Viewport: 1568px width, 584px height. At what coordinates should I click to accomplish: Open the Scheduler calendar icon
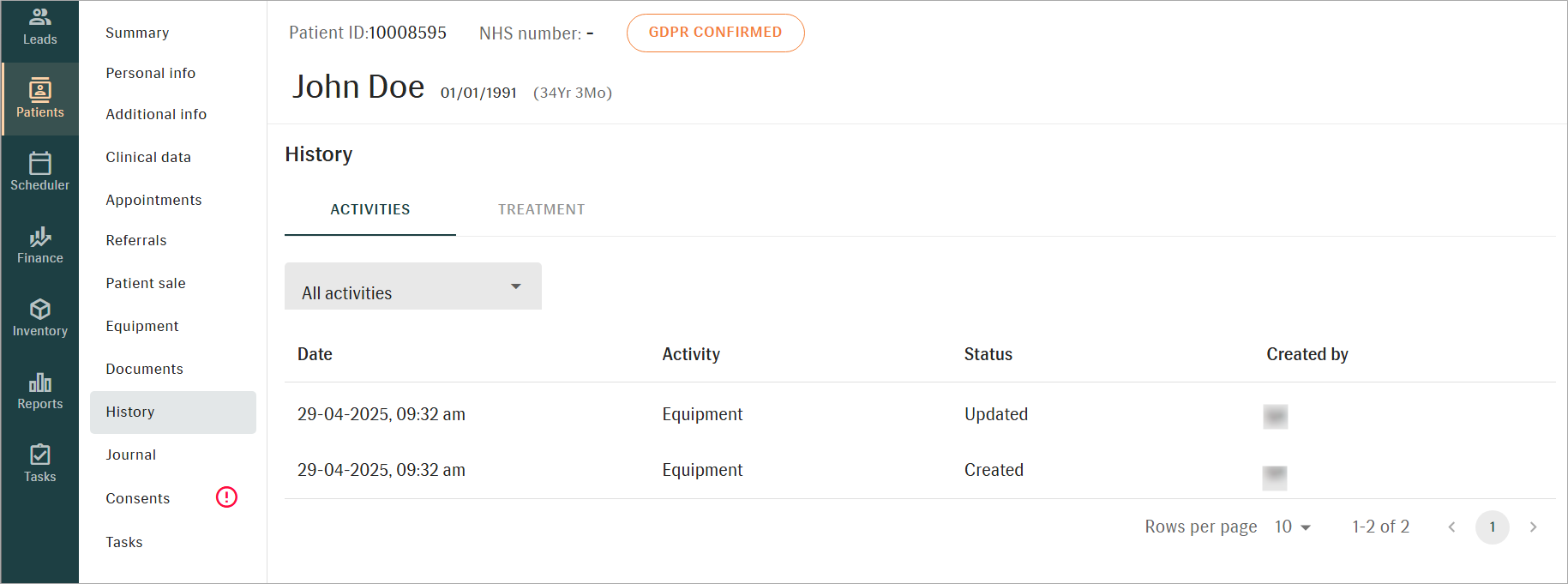[39, 163]
